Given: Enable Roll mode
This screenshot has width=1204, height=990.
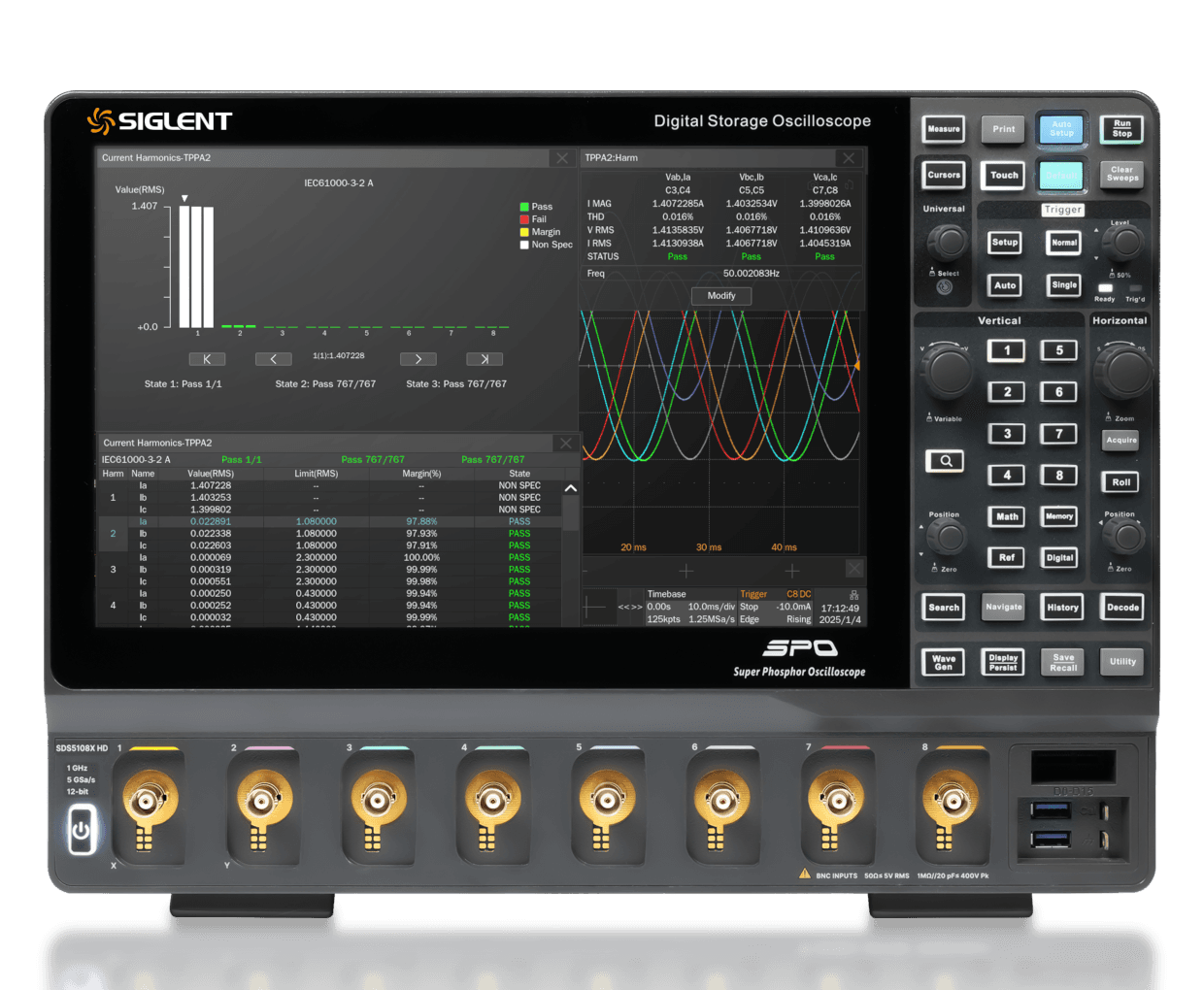Looking at the screenshot, I should [1120, 481].
